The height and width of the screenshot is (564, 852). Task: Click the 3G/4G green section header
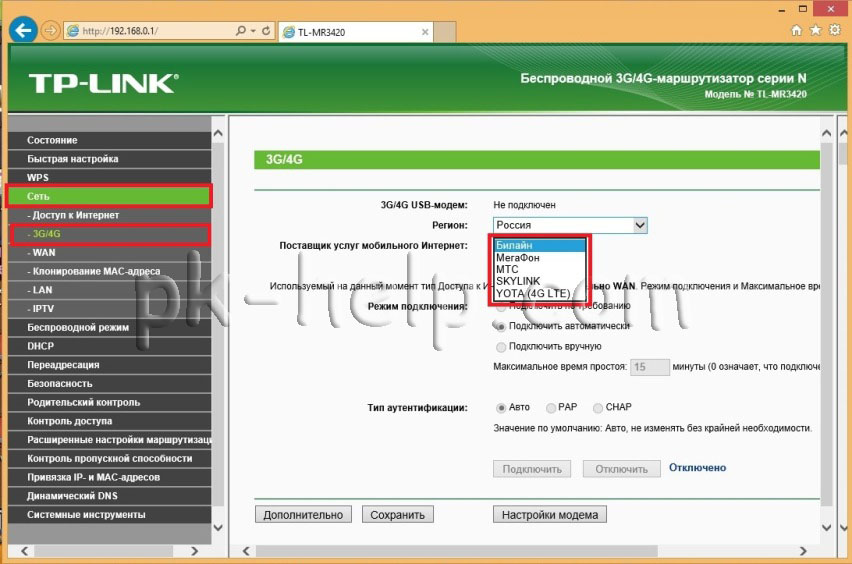pos(537,160)
